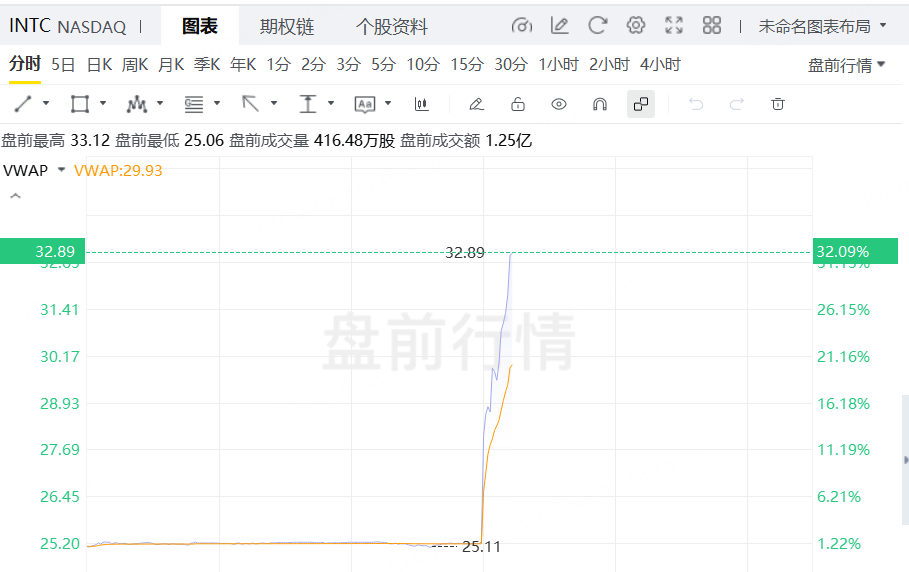The width and height of the screenshot is (909, 572).
Task: Select the 1分 timeframe
Action: [278, 64]
